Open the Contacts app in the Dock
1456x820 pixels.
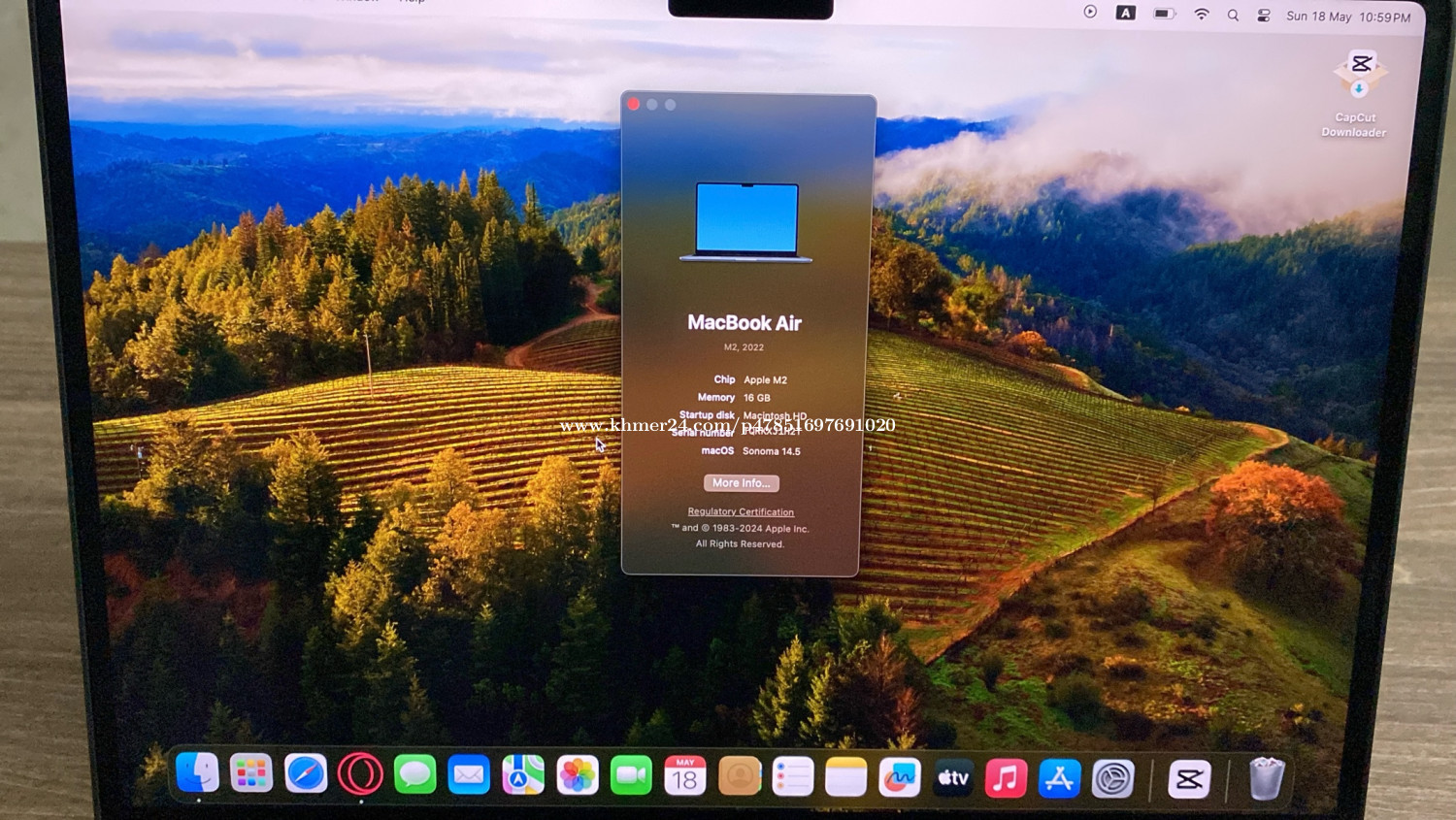point(740,776)
